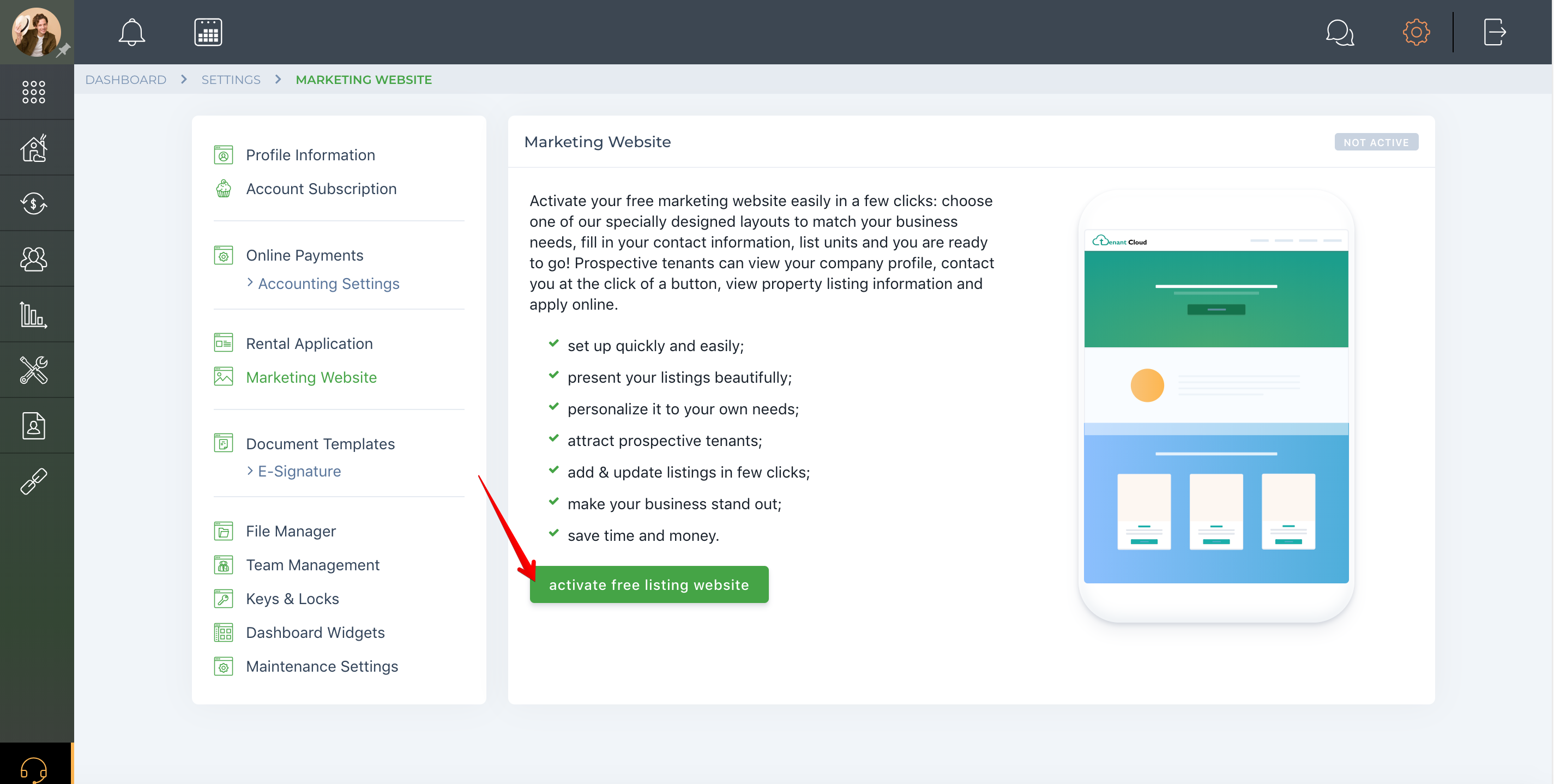
Task: Click the user profile avatar
Action: (36, 32)
